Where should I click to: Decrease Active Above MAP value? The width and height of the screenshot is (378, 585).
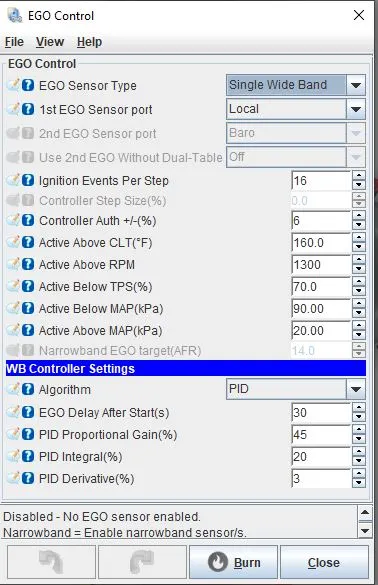359,335
